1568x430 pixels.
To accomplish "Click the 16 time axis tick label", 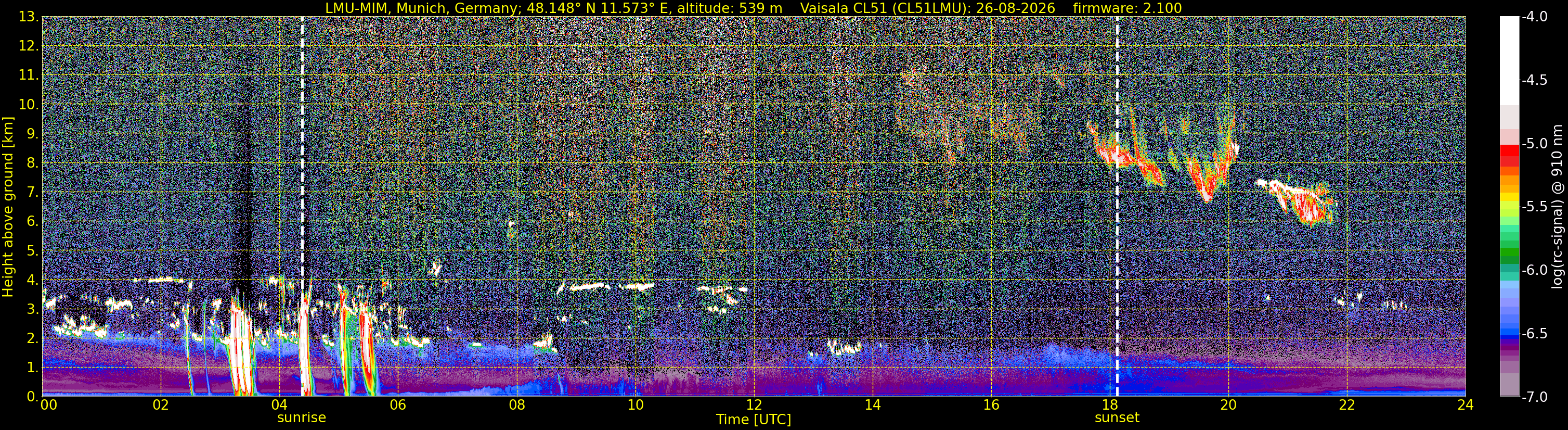I will tap(991, 405).
